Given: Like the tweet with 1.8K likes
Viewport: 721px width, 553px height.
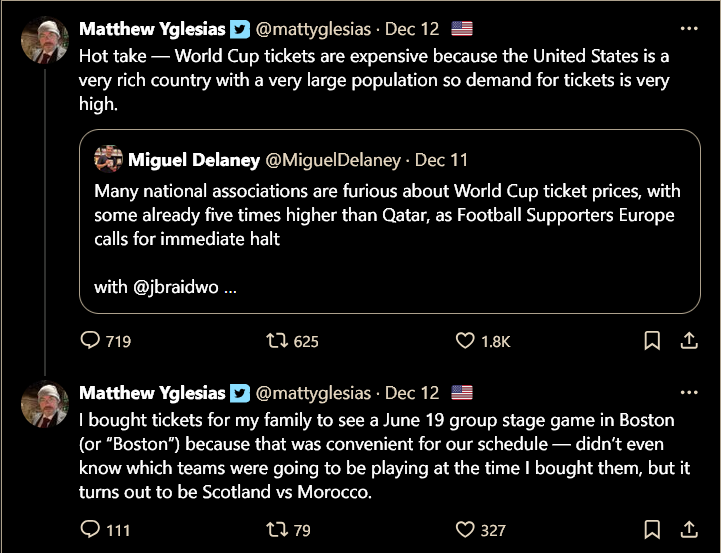Looking at the screenshot, I should (465, 341).
